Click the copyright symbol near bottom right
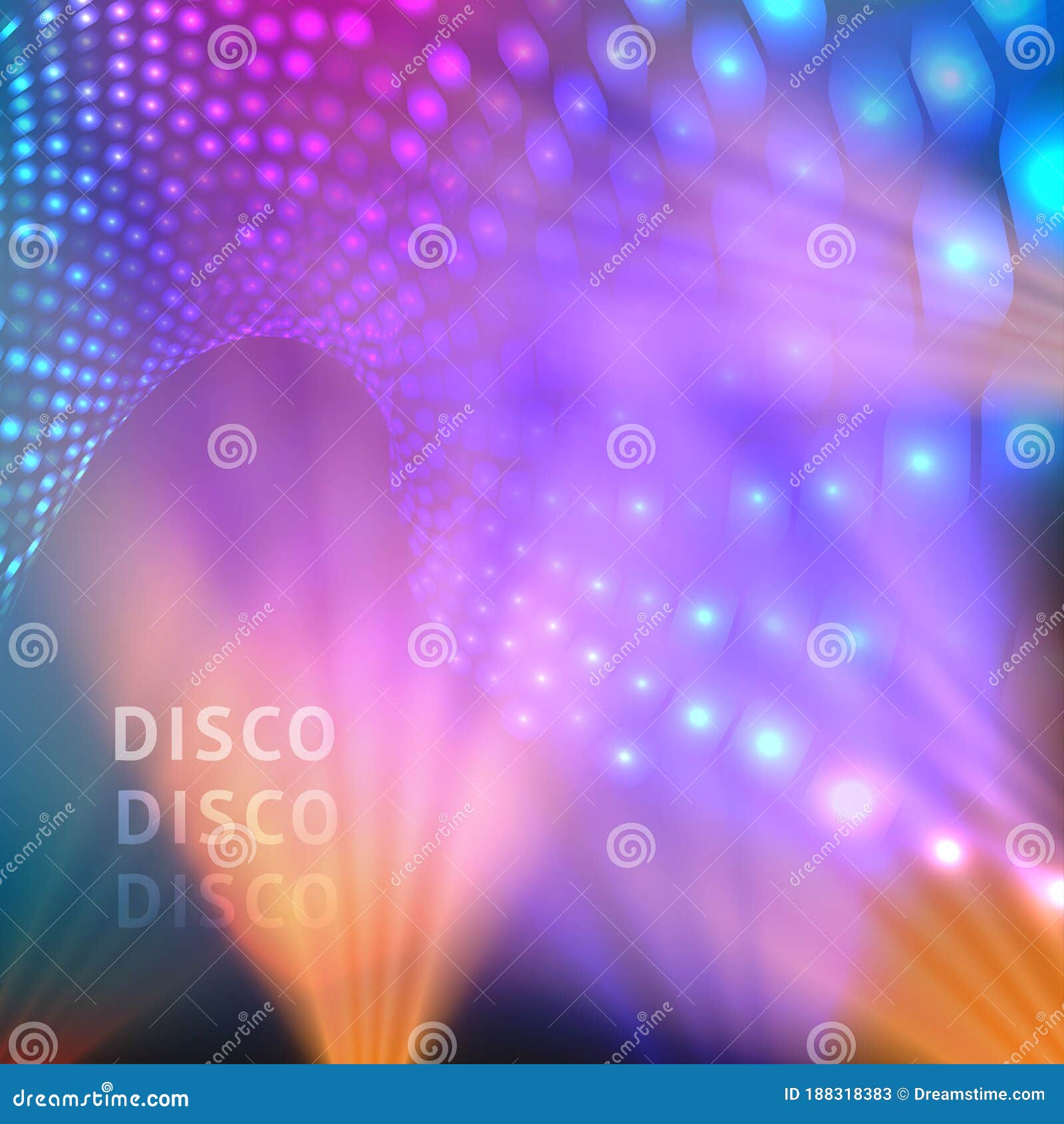Screen dimensions: 1064x1124 coord(903,1094)
